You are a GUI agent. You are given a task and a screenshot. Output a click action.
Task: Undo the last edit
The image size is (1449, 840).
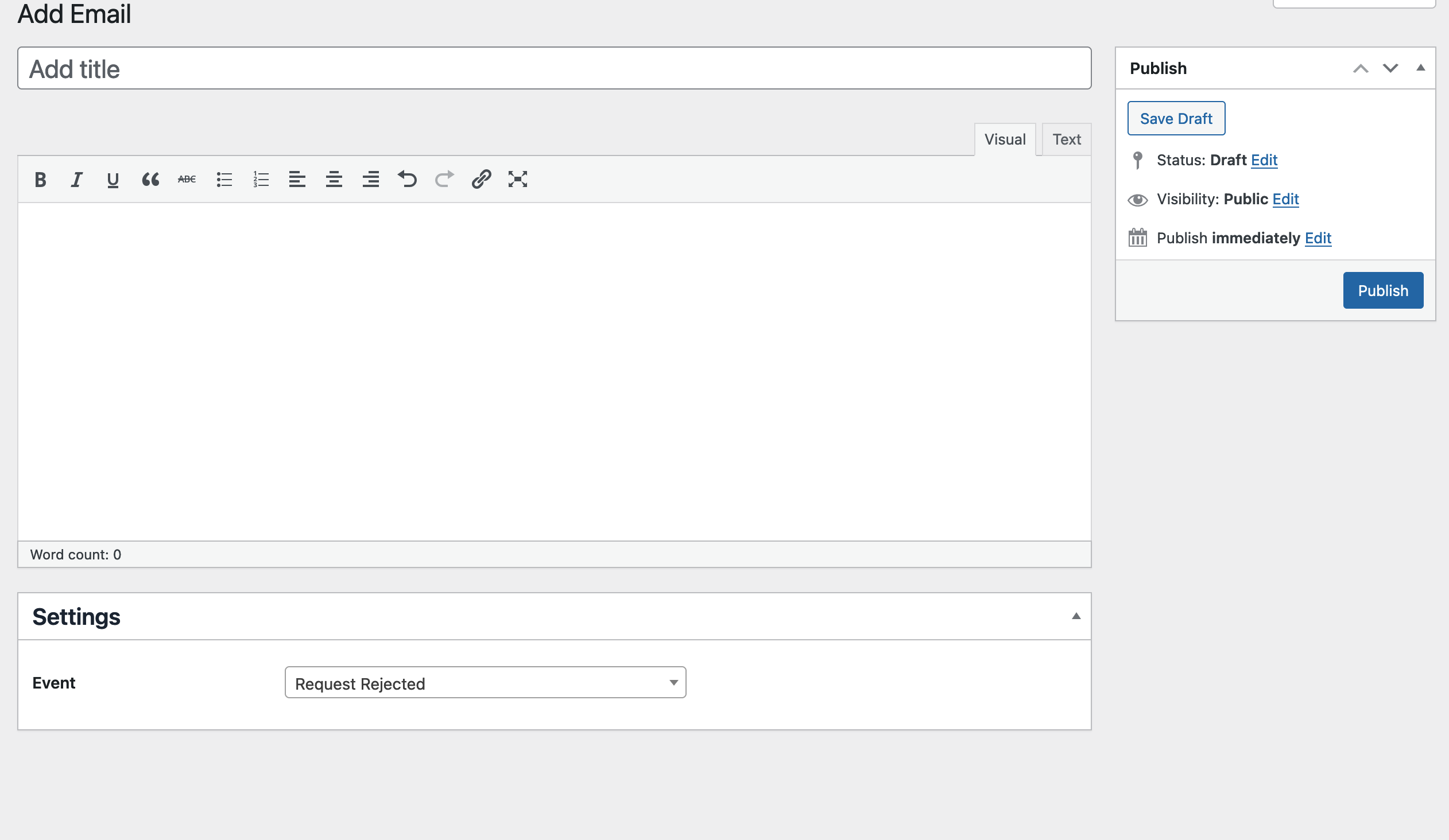coord(408,180)
